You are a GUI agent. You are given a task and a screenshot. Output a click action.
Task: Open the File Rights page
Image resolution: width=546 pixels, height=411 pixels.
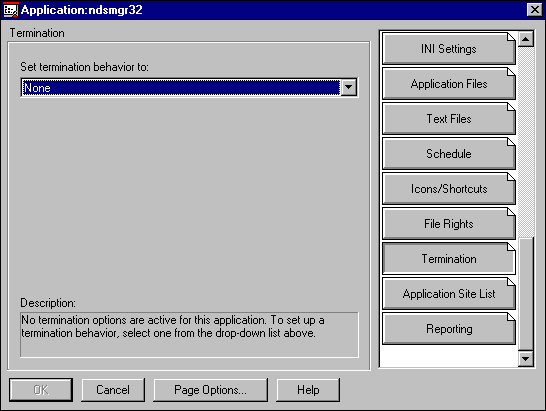[448, 224]
